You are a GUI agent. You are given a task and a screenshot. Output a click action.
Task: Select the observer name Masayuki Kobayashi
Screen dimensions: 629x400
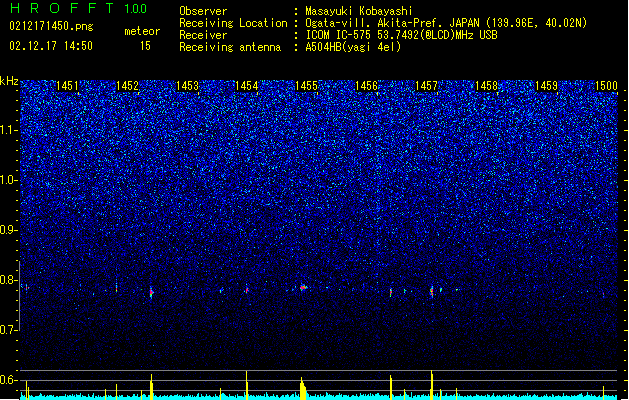pos(359,11)
